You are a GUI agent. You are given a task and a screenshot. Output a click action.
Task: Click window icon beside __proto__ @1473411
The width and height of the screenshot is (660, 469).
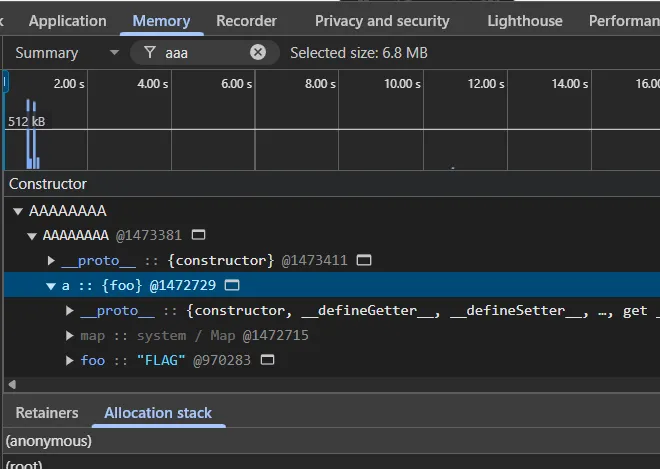click(x=364, y=260)
